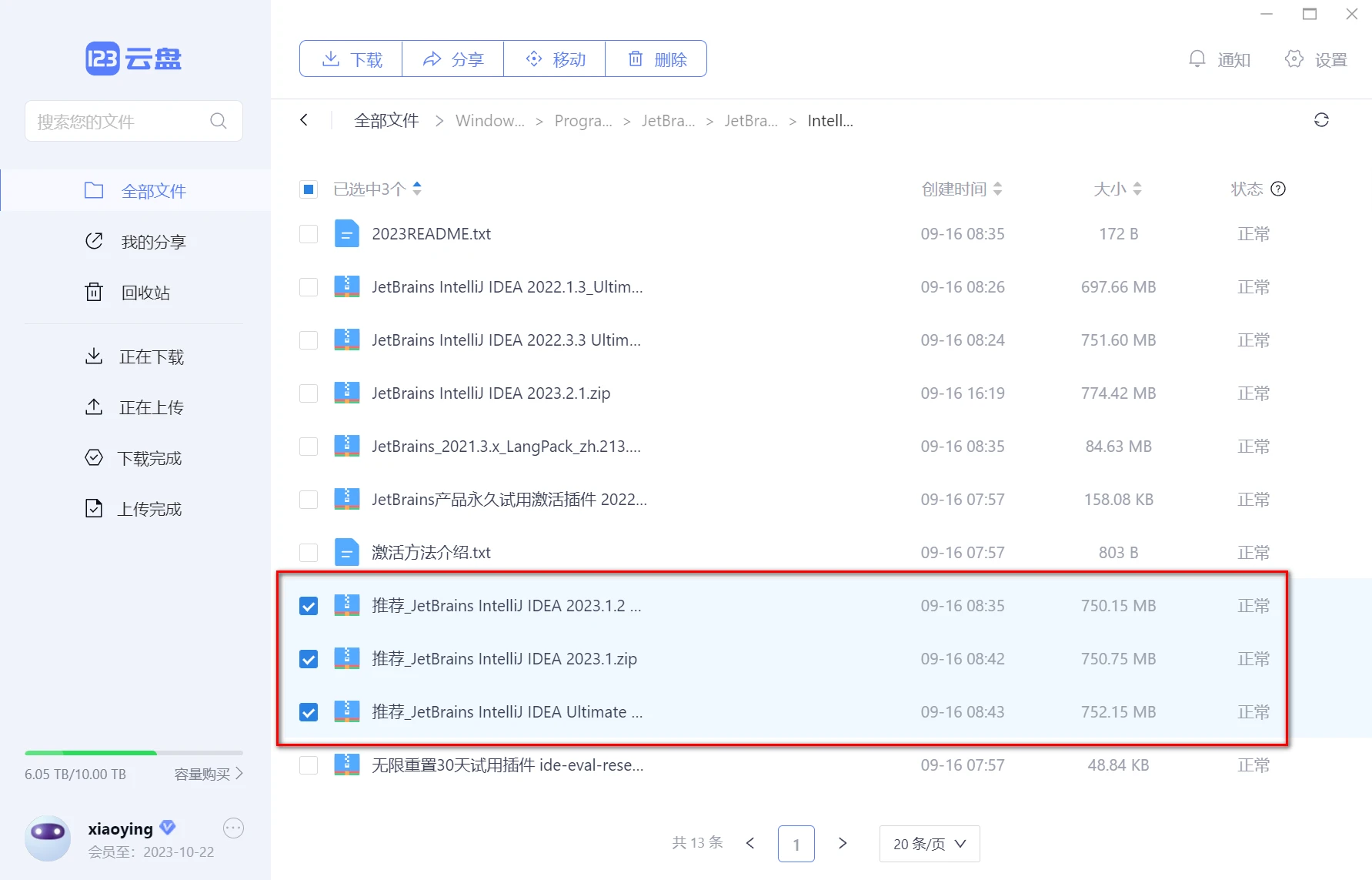Open the status help question icon

[1278, 189]
